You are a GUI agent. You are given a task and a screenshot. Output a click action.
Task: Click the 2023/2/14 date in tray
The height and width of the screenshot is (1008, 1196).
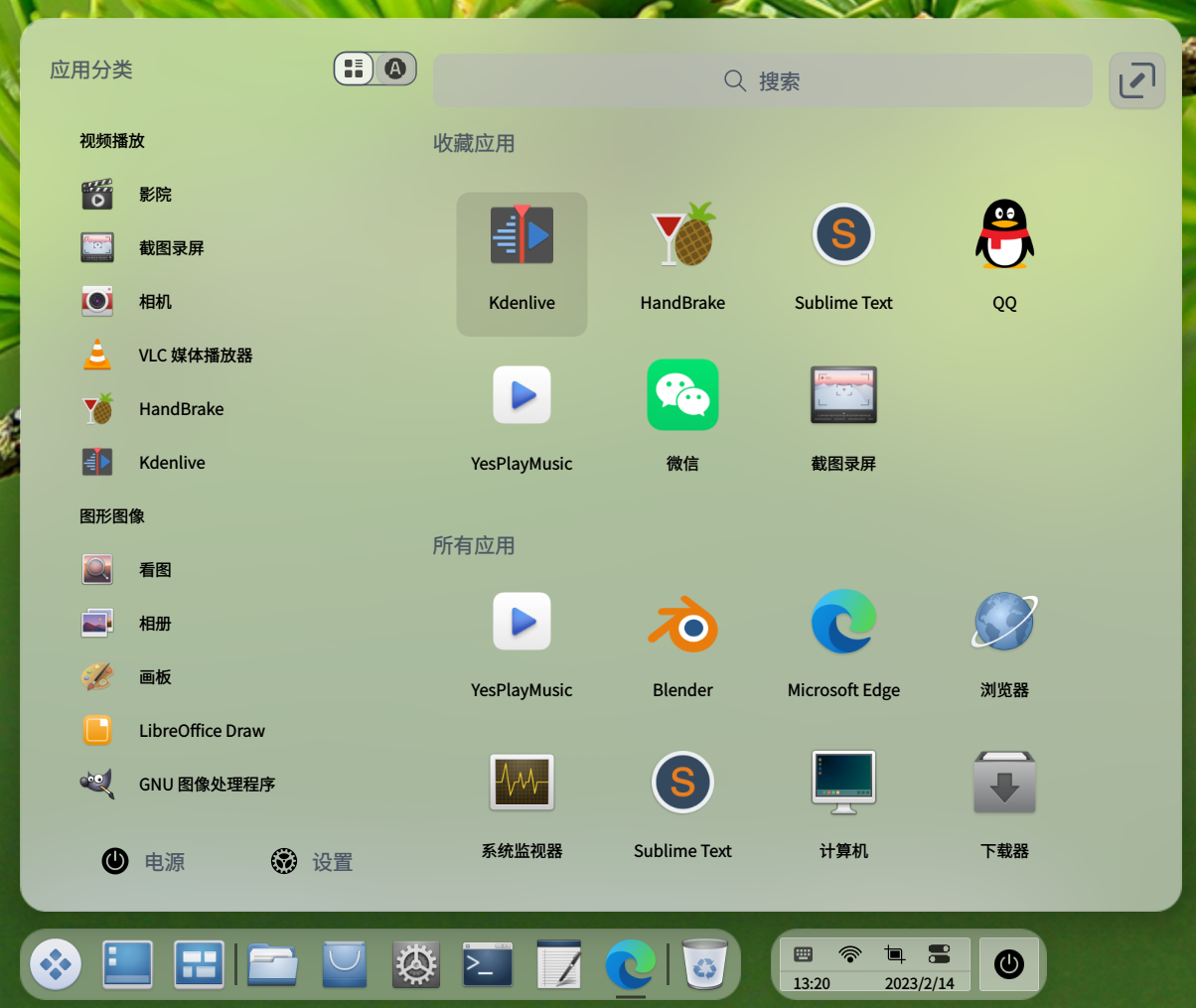(920, 983)
